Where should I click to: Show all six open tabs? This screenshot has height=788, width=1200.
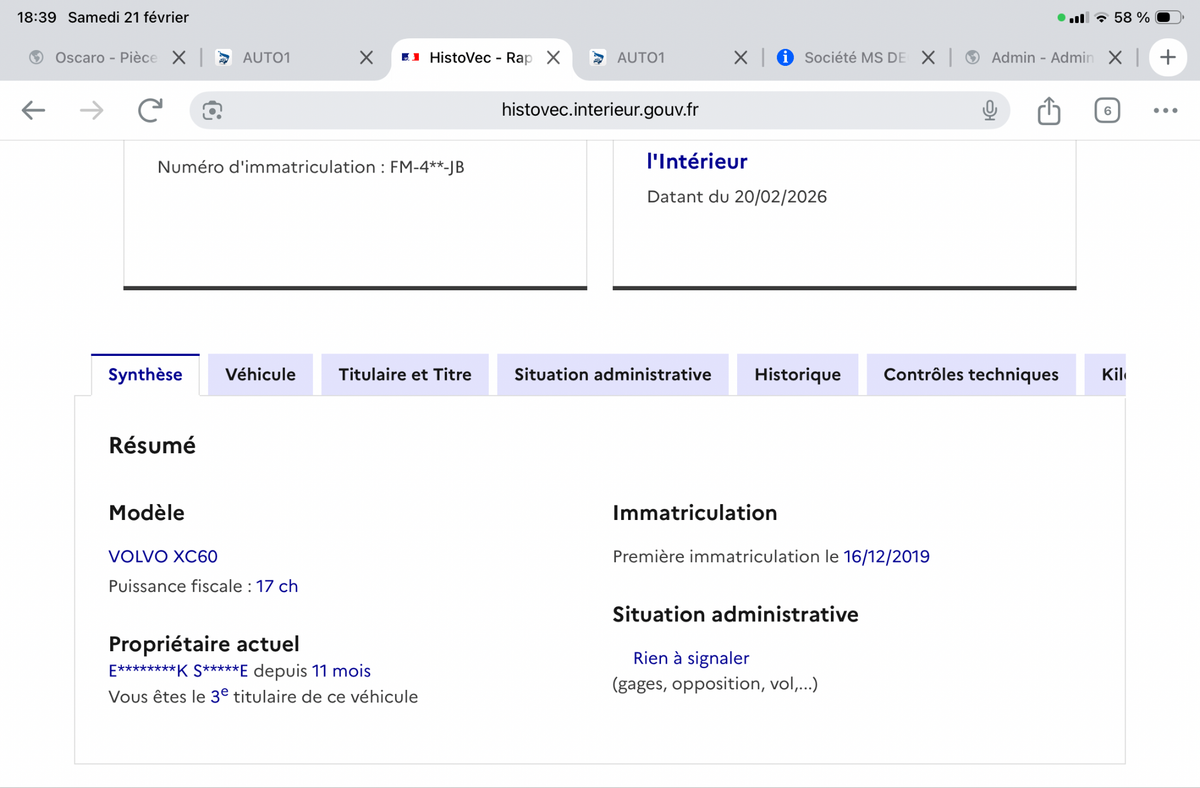pos(1106,110)
